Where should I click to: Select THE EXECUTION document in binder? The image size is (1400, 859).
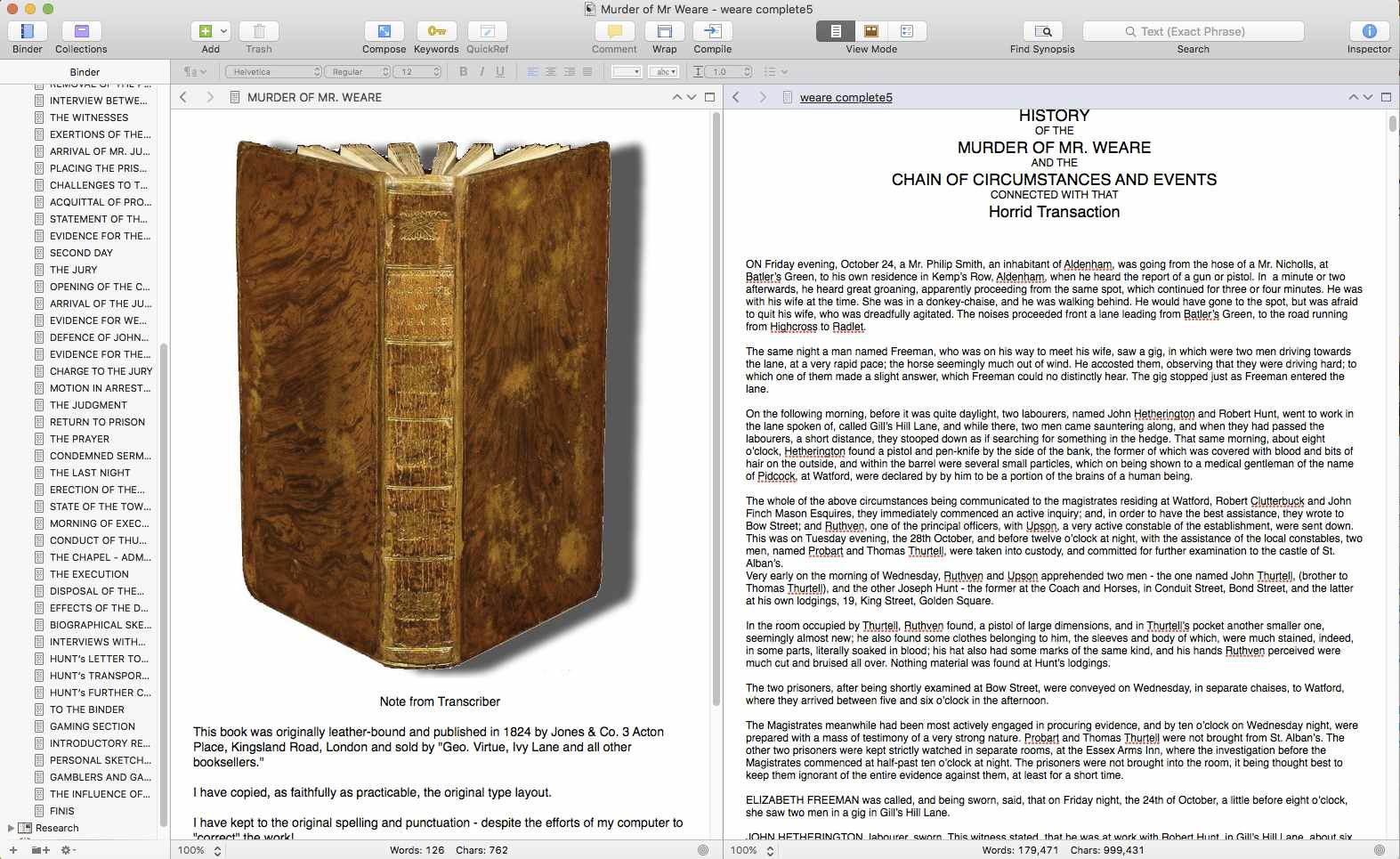pos(89,574)
